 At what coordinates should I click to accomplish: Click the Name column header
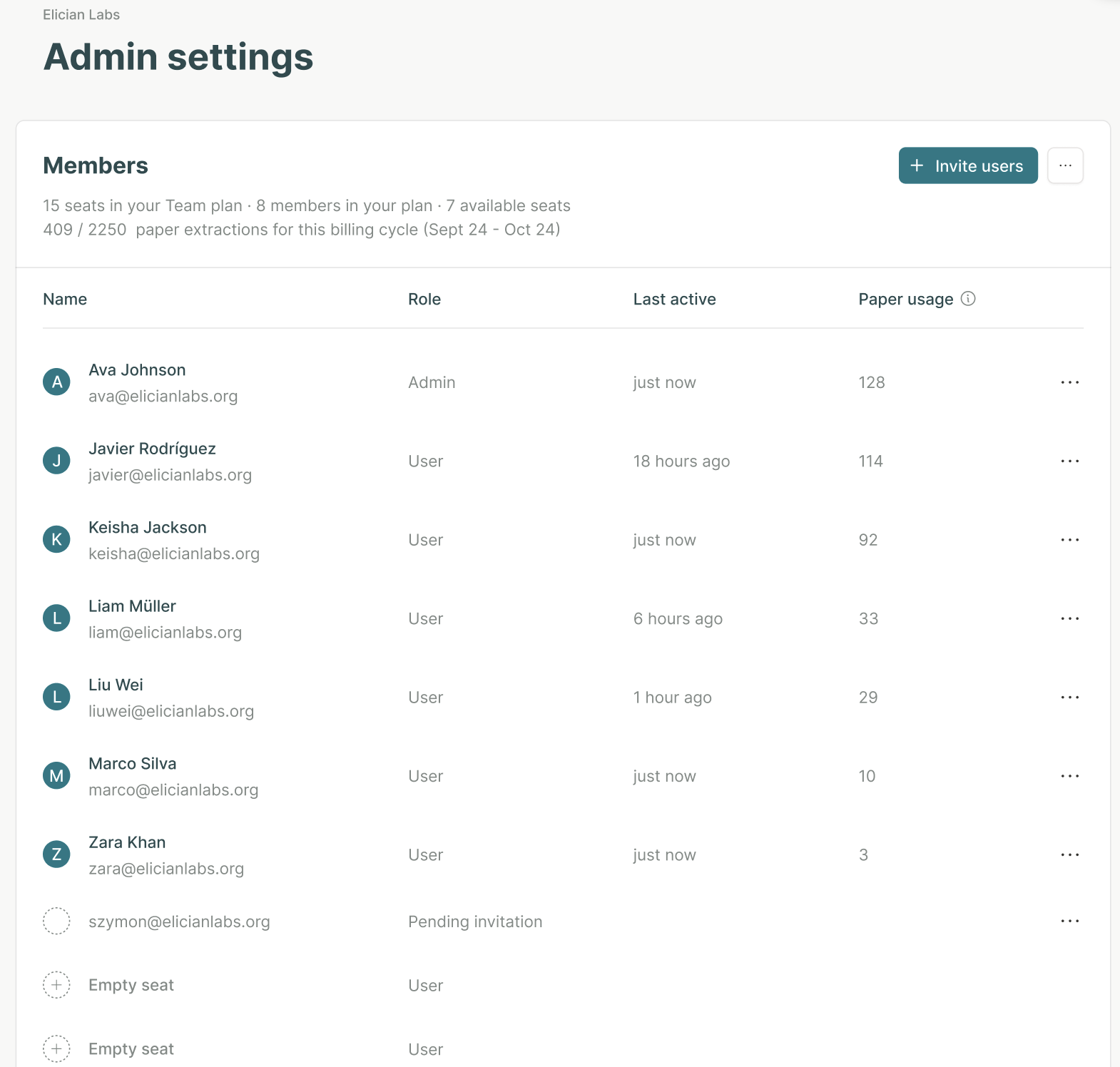[x=65, y=300]
